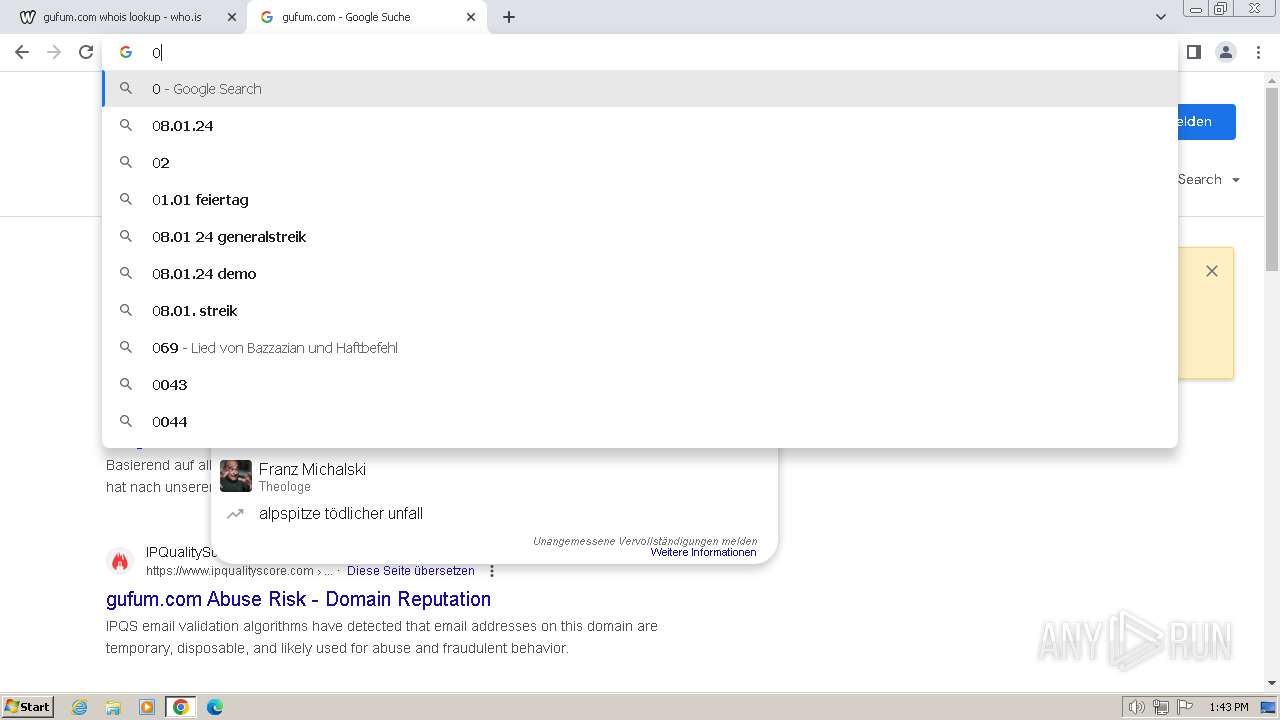Open the network tray icon
The height and width of the screenshot is (720, 1280).
click(x=1161, y=707)
